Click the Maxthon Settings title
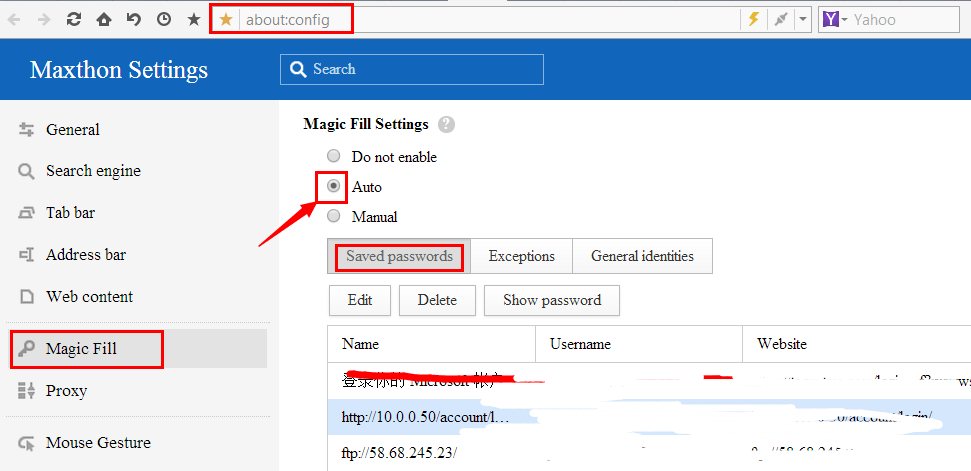This screenshot has width=971, height=471. point(119,70)
